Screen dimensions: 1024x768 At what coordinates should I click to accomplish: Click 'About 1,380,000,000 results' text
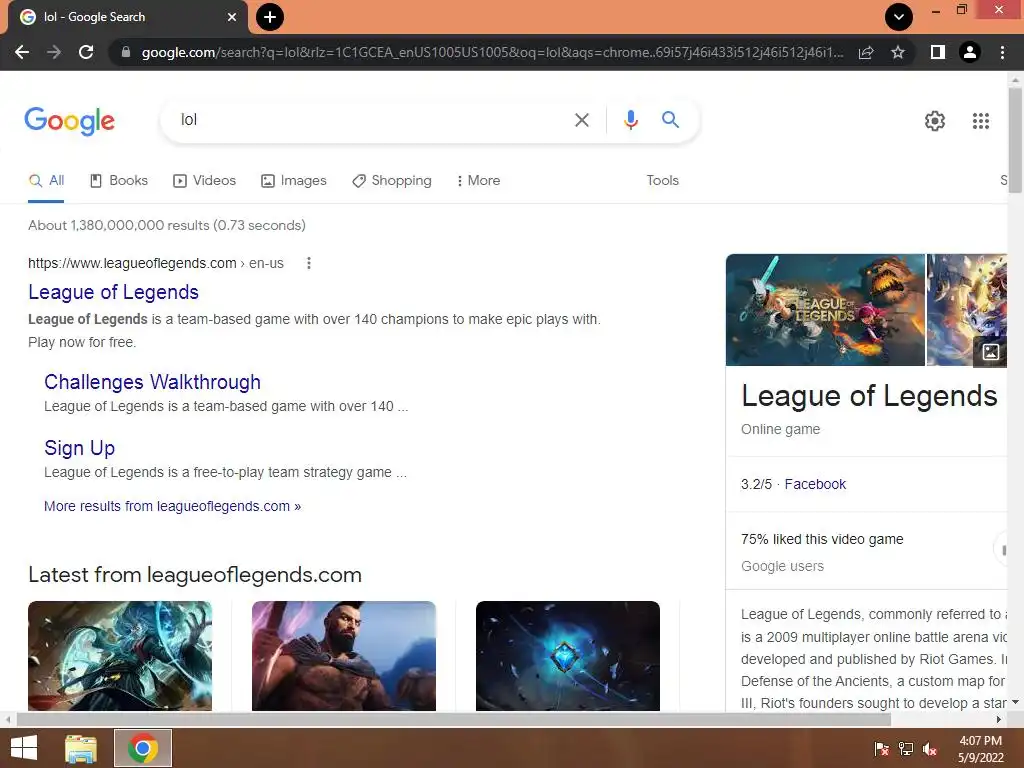point(167,225)
